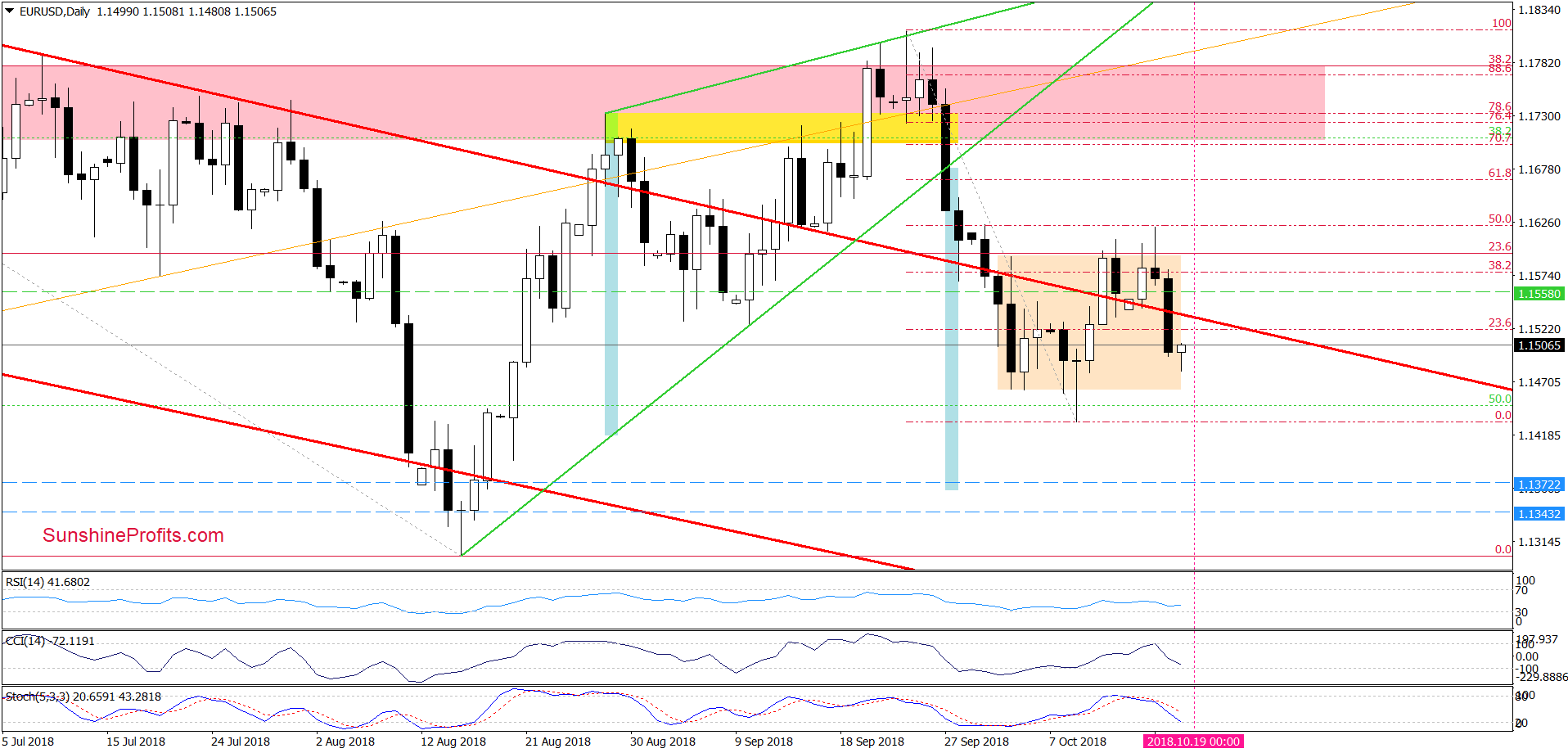Click the 21 Aug 2018 date label
This screenshot has height=753, width=1568.
558,742
